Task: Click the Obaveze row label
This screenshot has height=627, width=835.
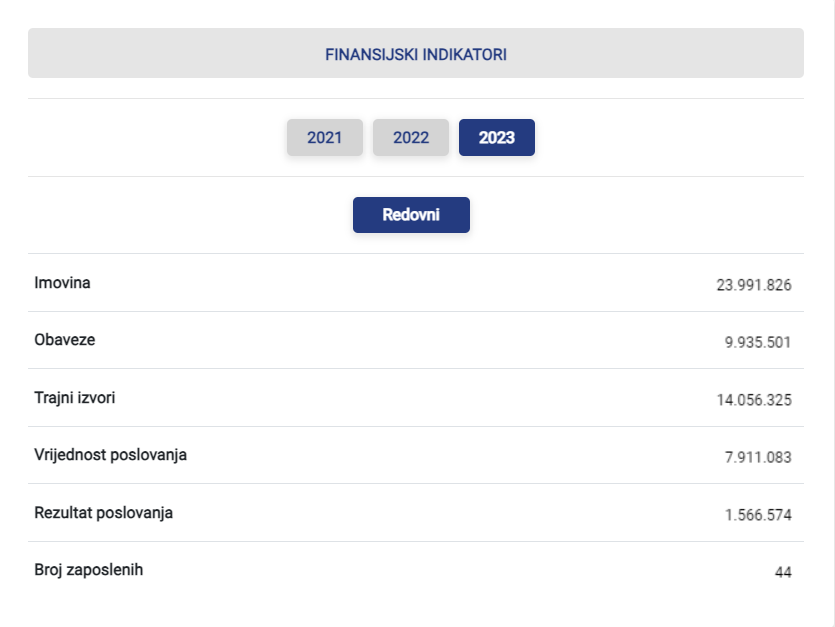Action: click(x=64, y=340)
